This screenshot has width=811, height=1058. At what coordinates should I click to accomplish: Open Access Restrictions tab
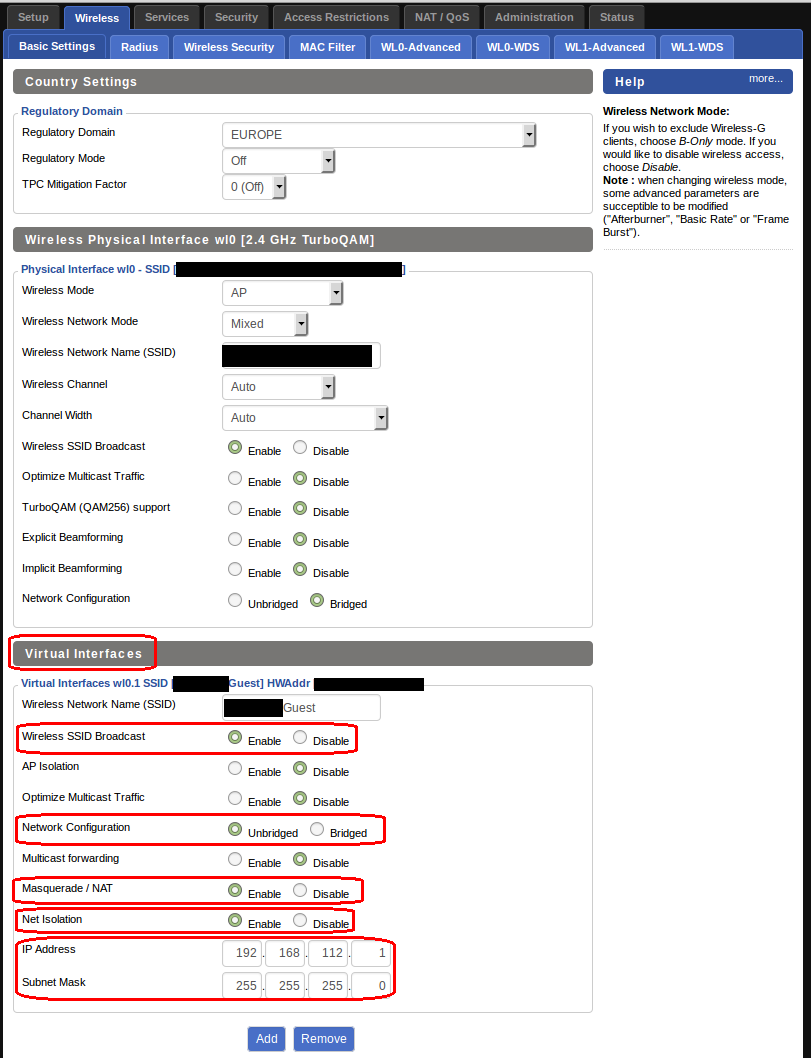pos(336,17)
